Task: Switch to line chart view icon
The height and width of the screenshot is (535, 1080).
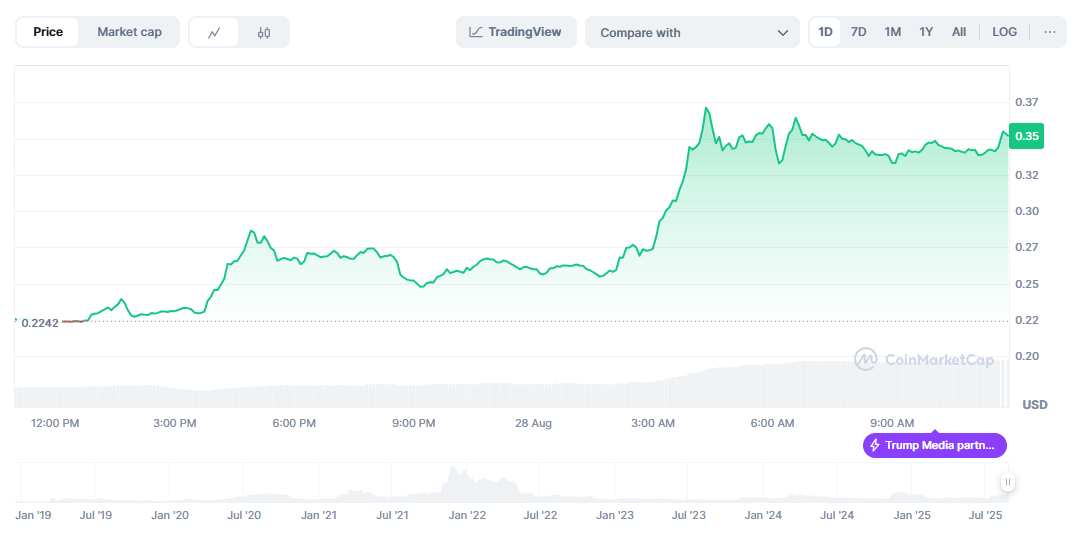Action: pyautogui.click(x=214, y=32)
